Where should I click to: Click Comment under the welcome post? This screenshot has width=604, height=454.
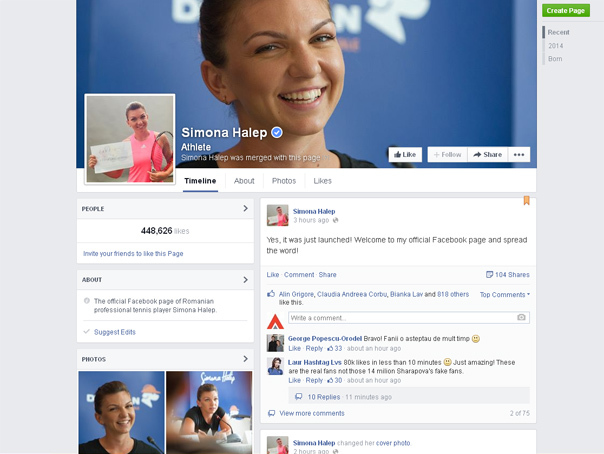299,275
